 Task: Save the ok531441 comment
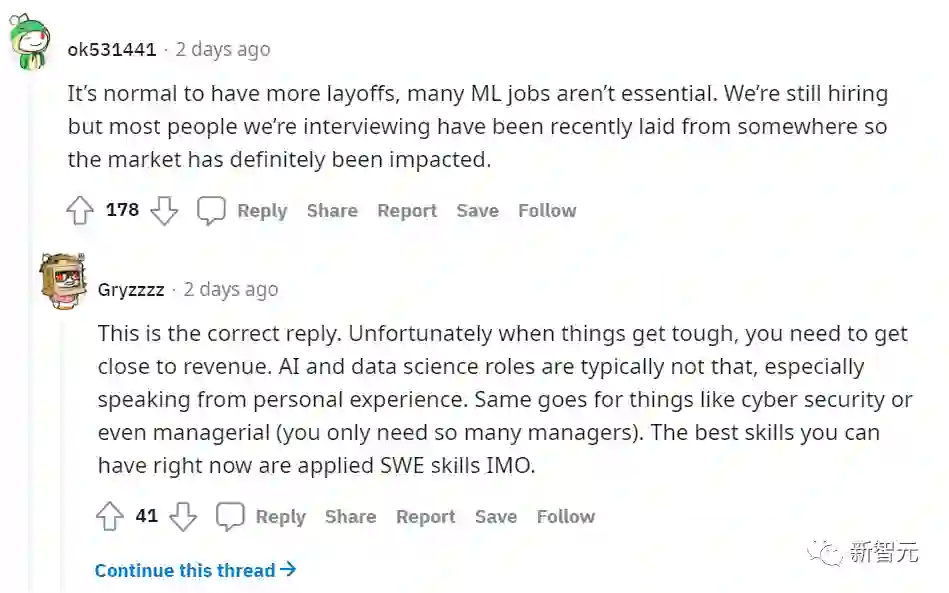click(x=477, y=211)
